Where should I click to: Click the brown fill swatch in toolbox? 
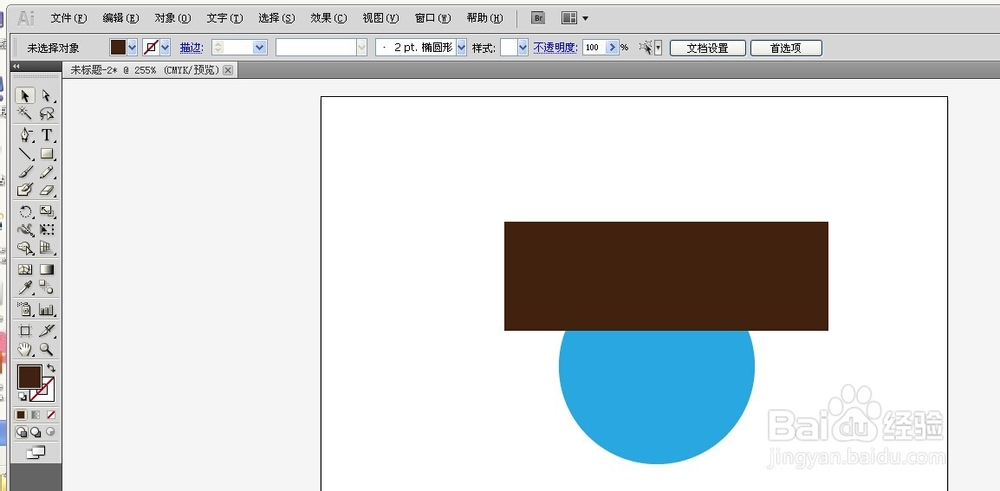pyautogui.click(x=28, y=376)
